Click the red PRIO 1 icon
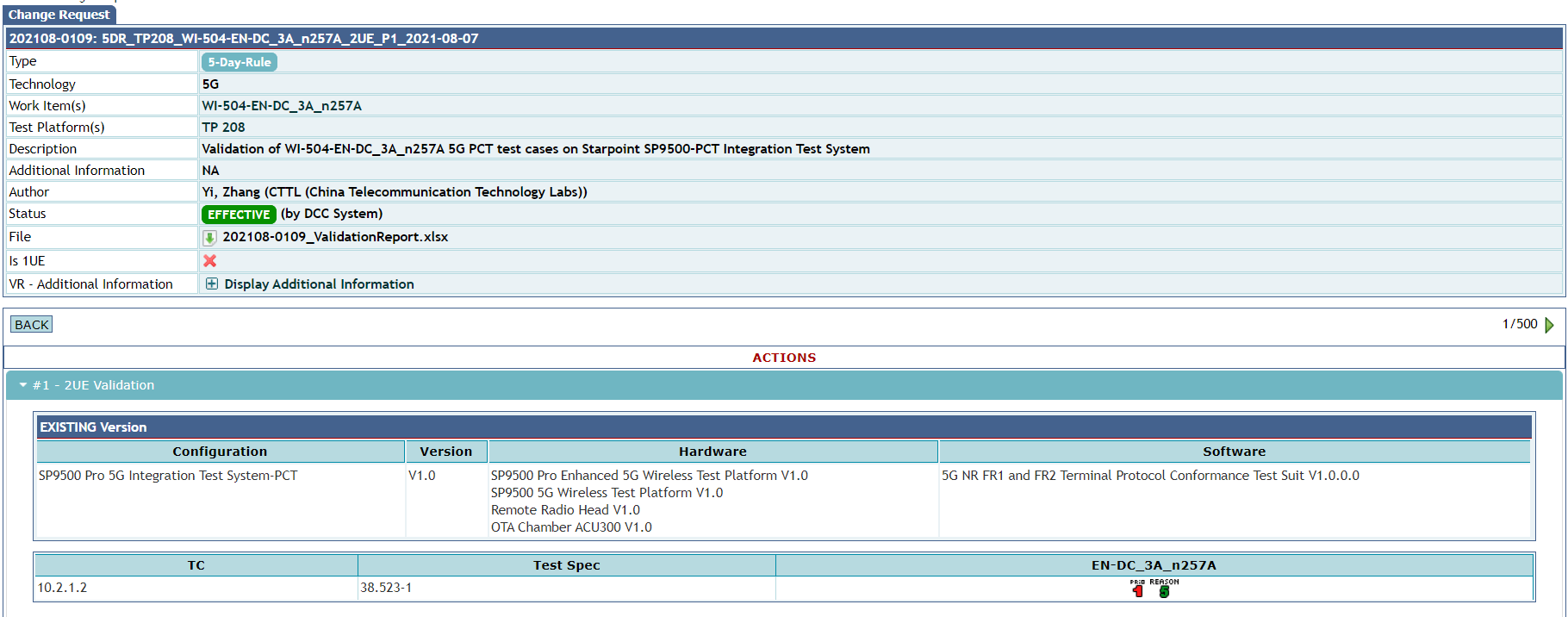The image size is (1568, 617). (1137, 589)
